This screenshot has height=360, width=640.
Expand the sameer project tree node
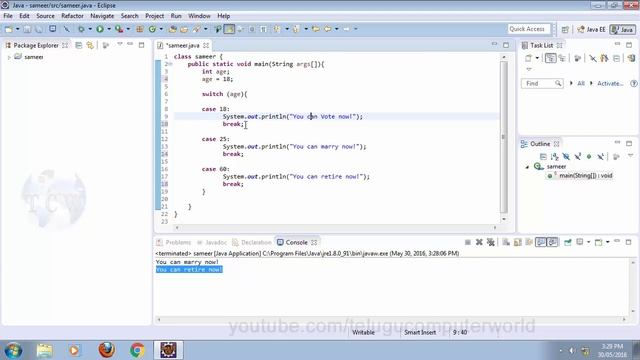tap(9, 58)
